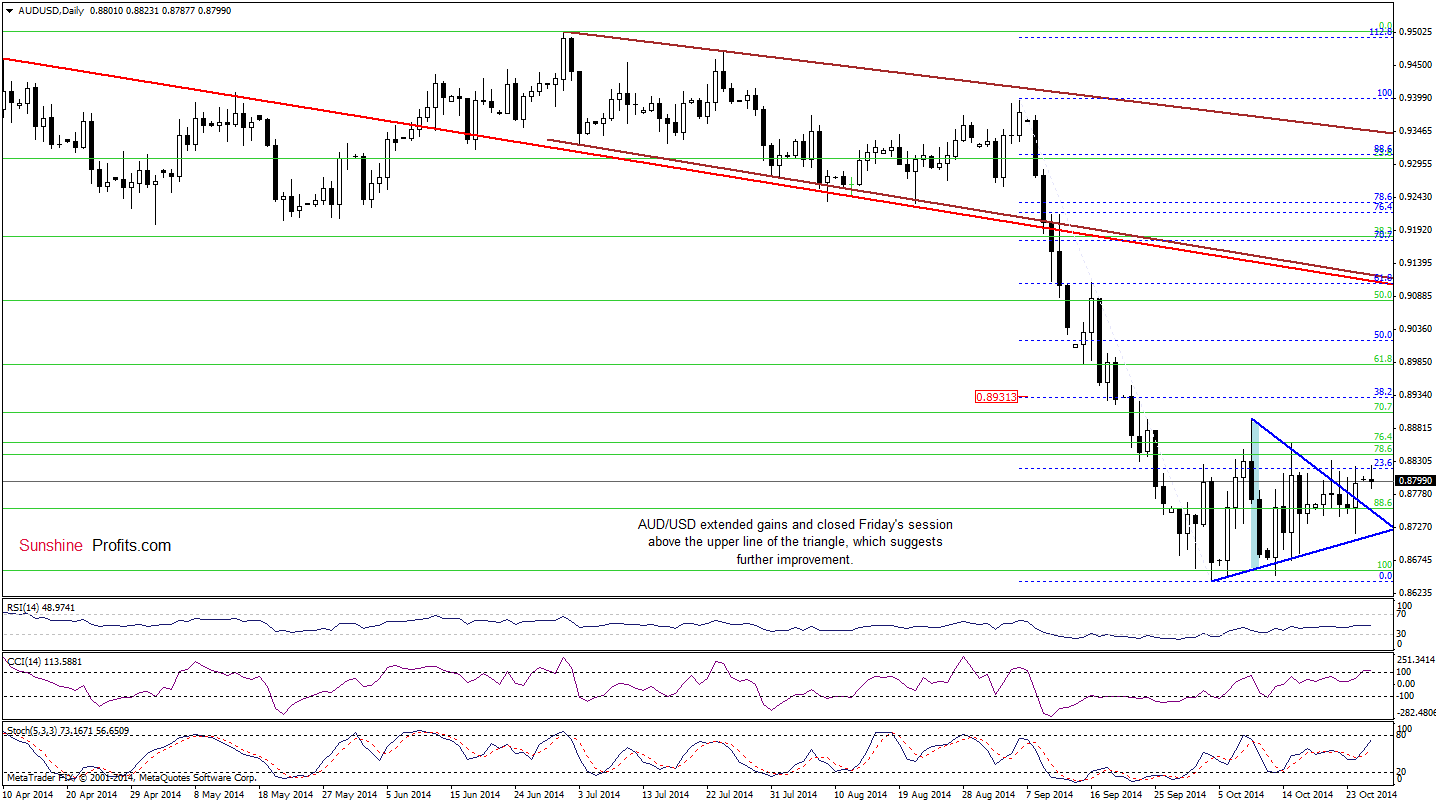Click the 10 Apr 2014 date label
The height and width of the screenshot is (803, 1436).
[29, 795]
